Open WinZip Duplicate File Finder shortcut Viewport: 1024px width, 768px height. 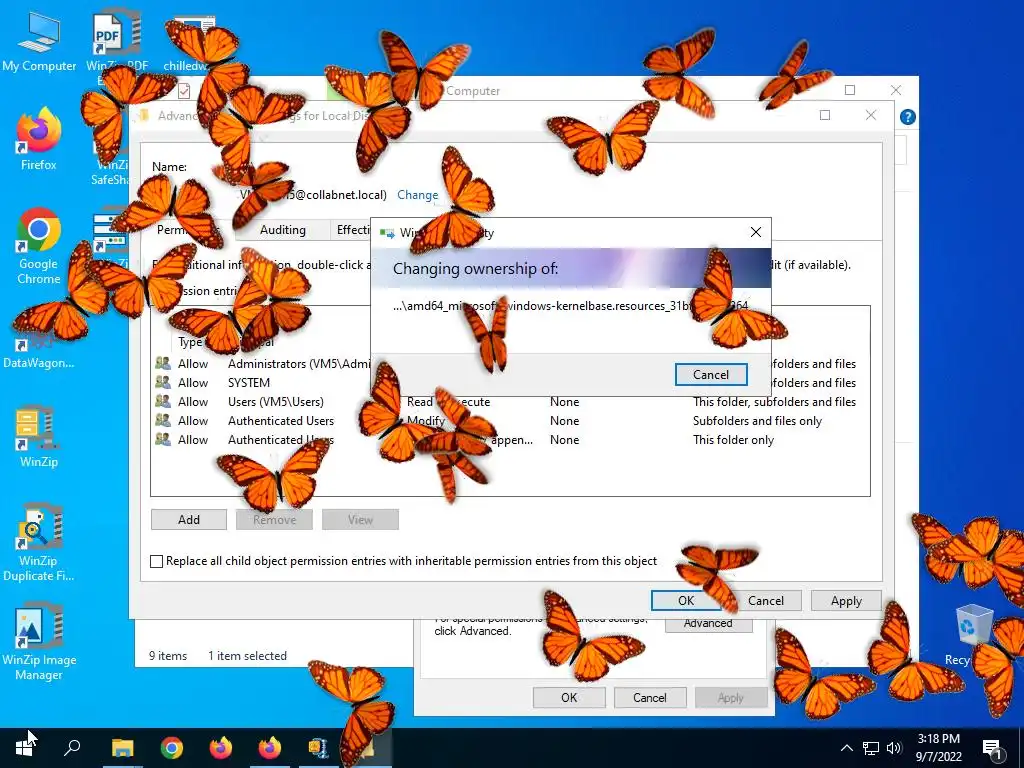coord(39,542)
